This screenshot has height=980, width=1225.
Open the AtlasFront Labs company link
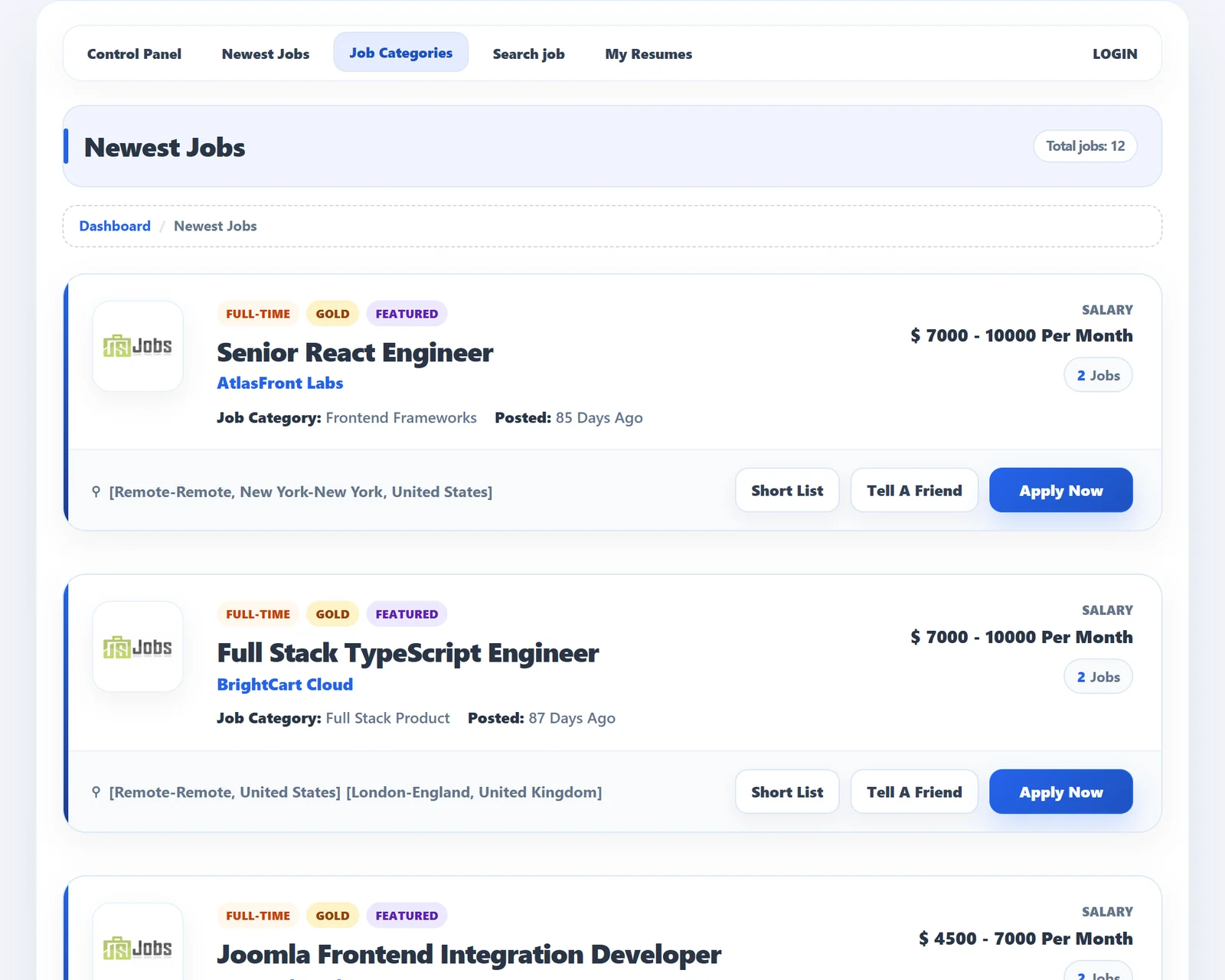(280, 383)
